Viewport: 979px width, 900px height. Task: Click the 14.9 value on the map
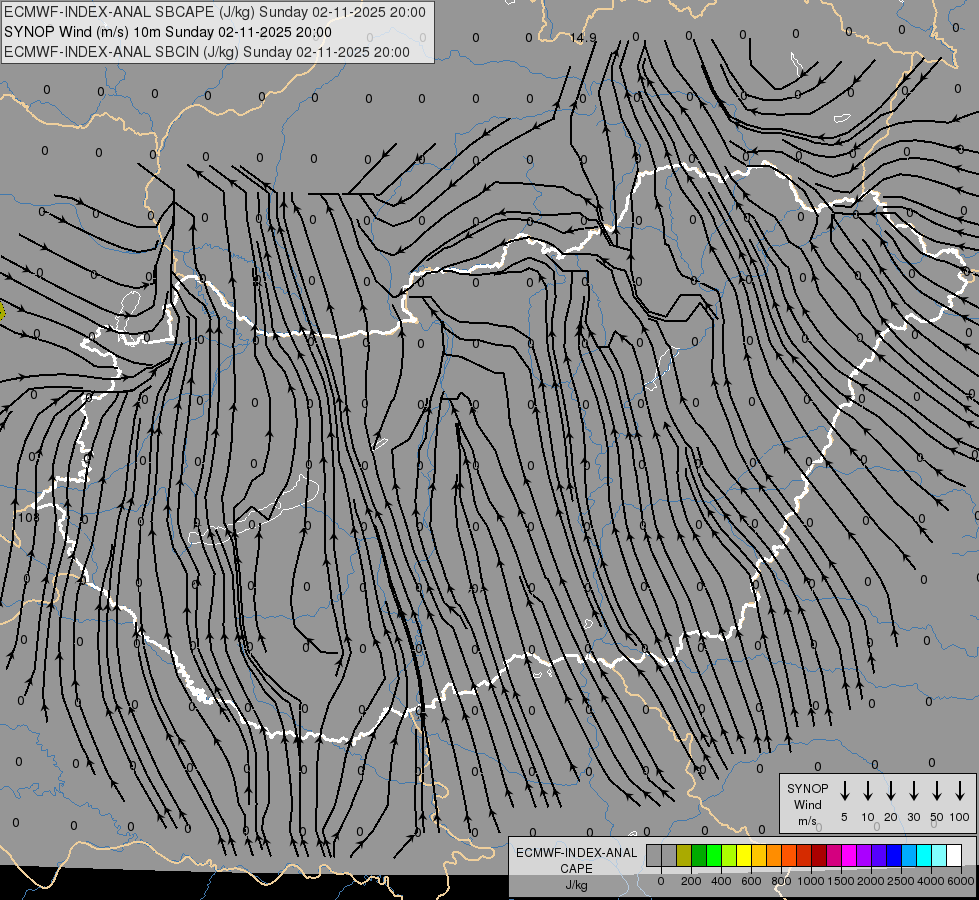point(583,38)
